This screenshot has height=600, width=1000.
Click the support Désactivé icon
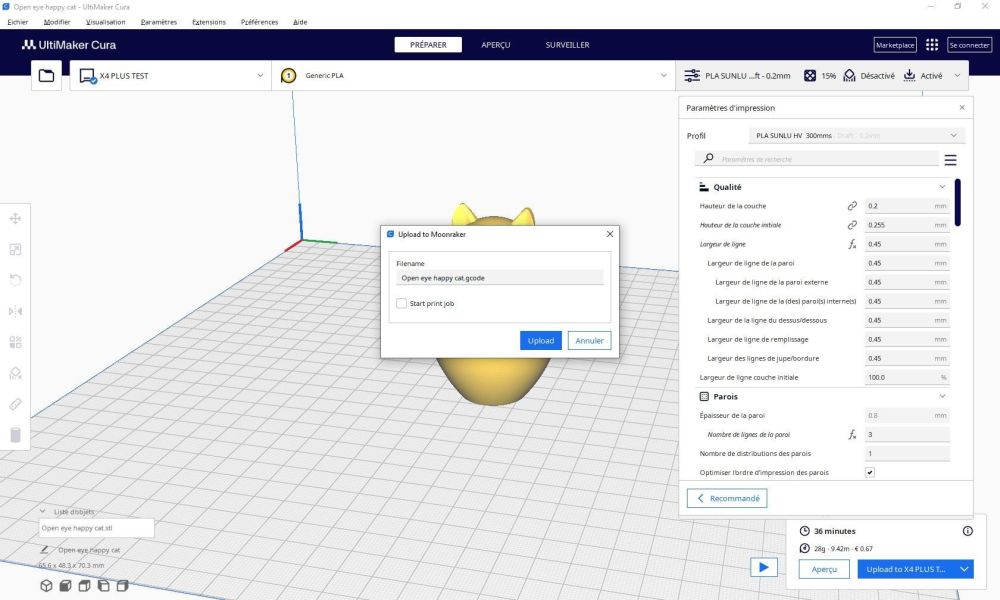(849, 76)
